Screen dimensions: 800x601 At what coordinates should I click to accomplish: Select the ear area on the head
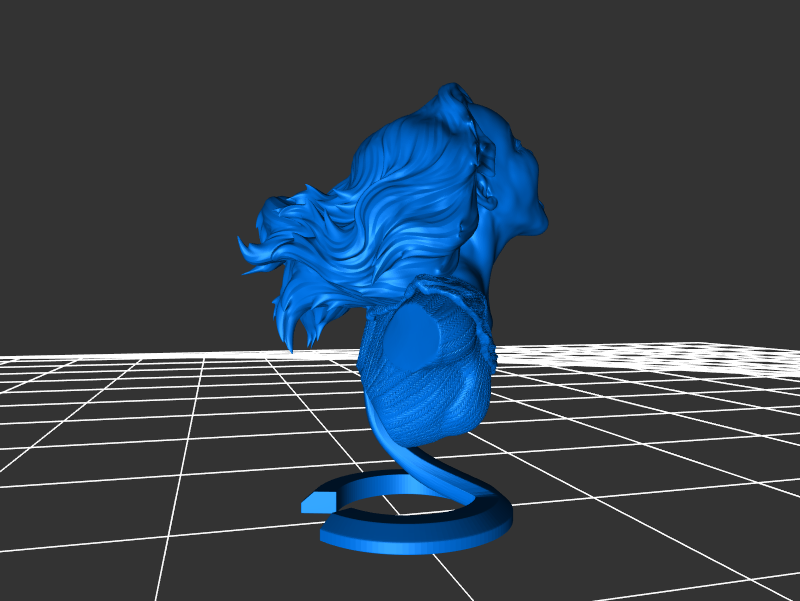click(x=486, y=190)
